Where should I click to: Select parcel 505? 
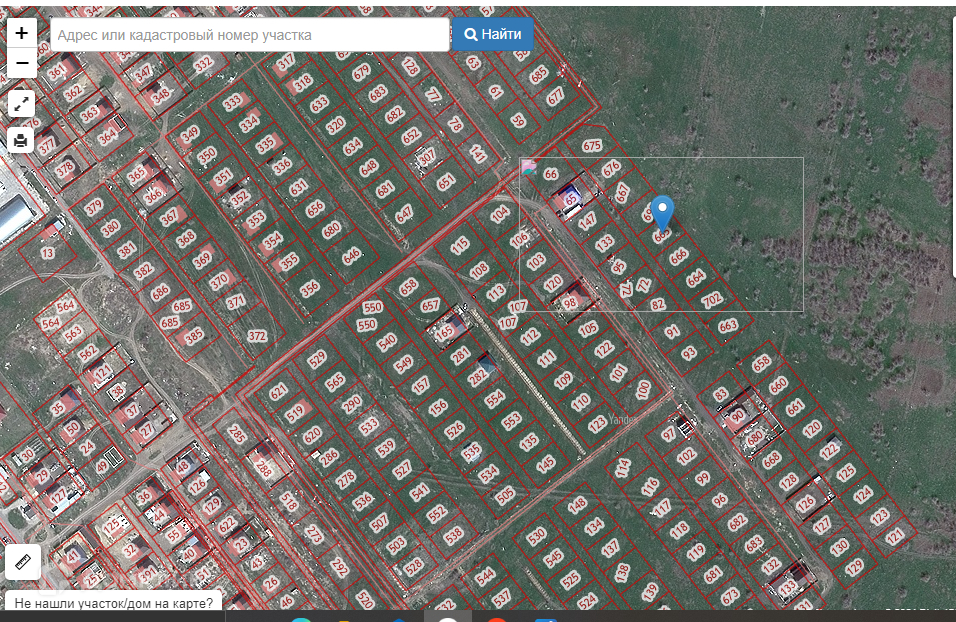click(505, 496)
